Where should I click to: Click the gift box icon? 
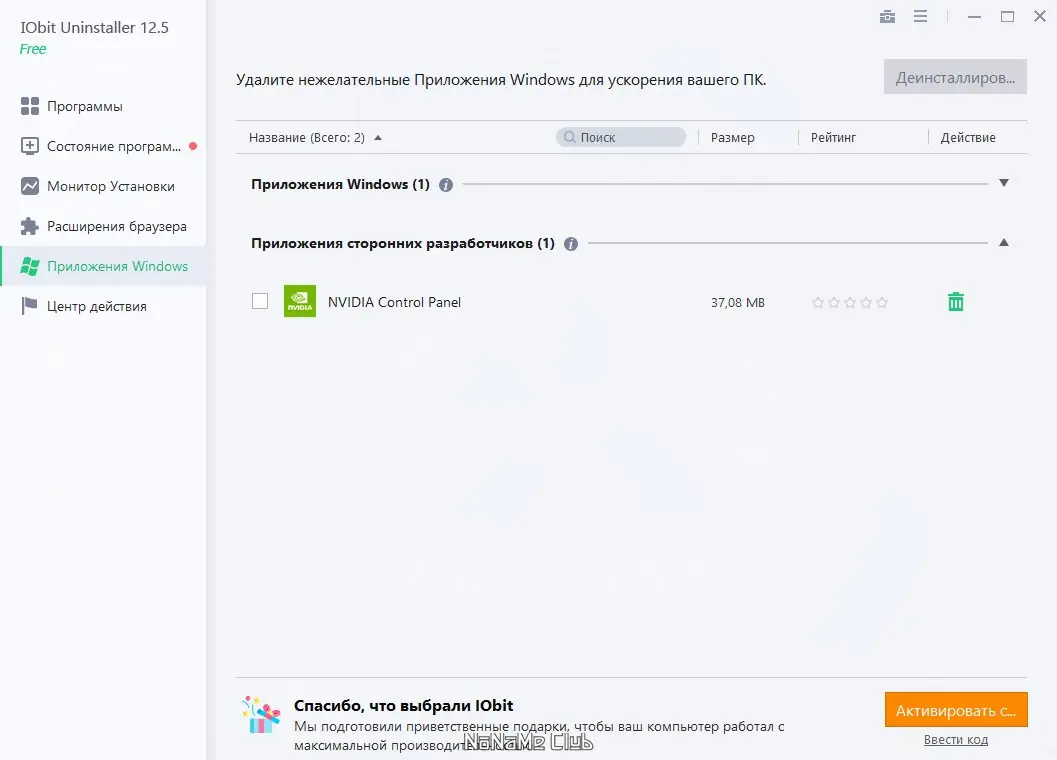coord(260,715)
